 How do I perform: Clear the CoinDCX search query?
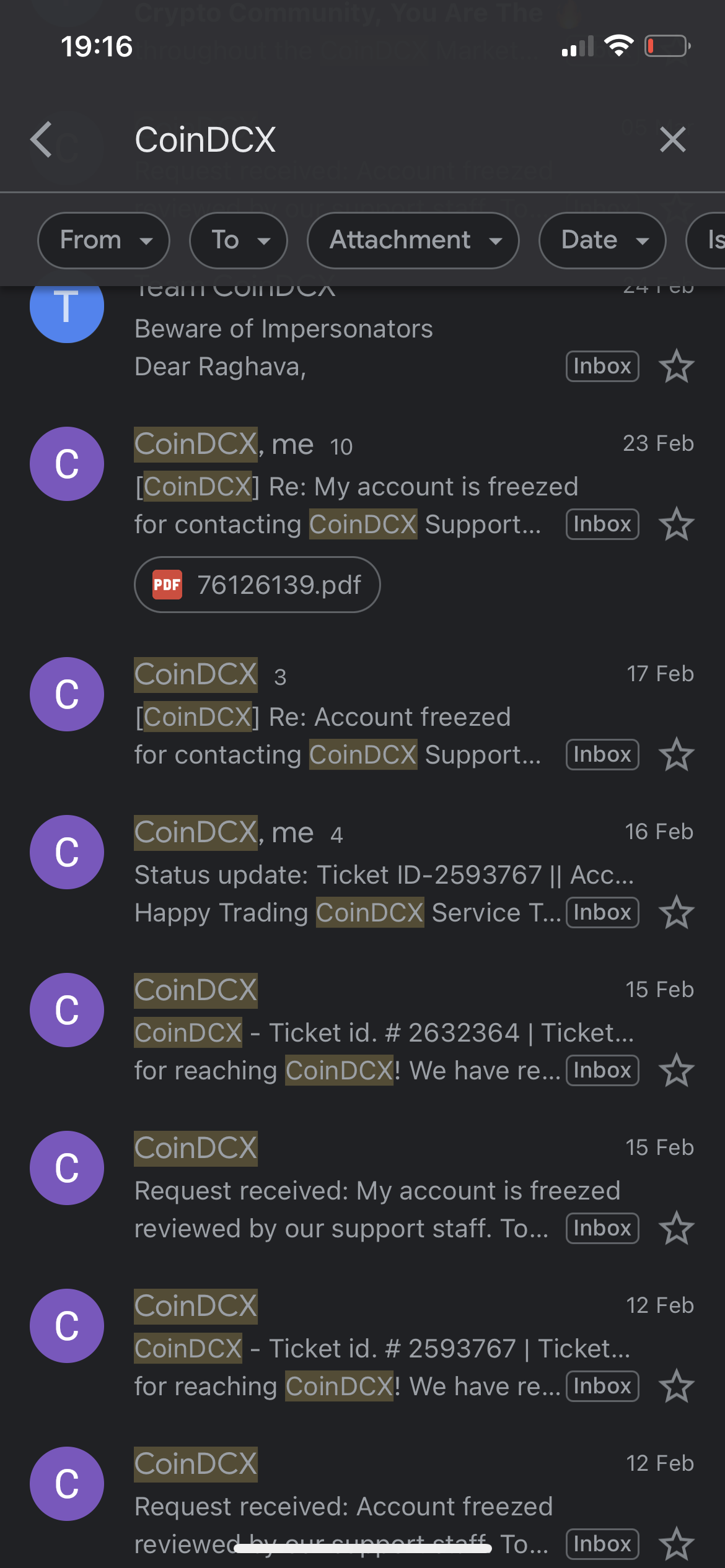tap(672, 139)
